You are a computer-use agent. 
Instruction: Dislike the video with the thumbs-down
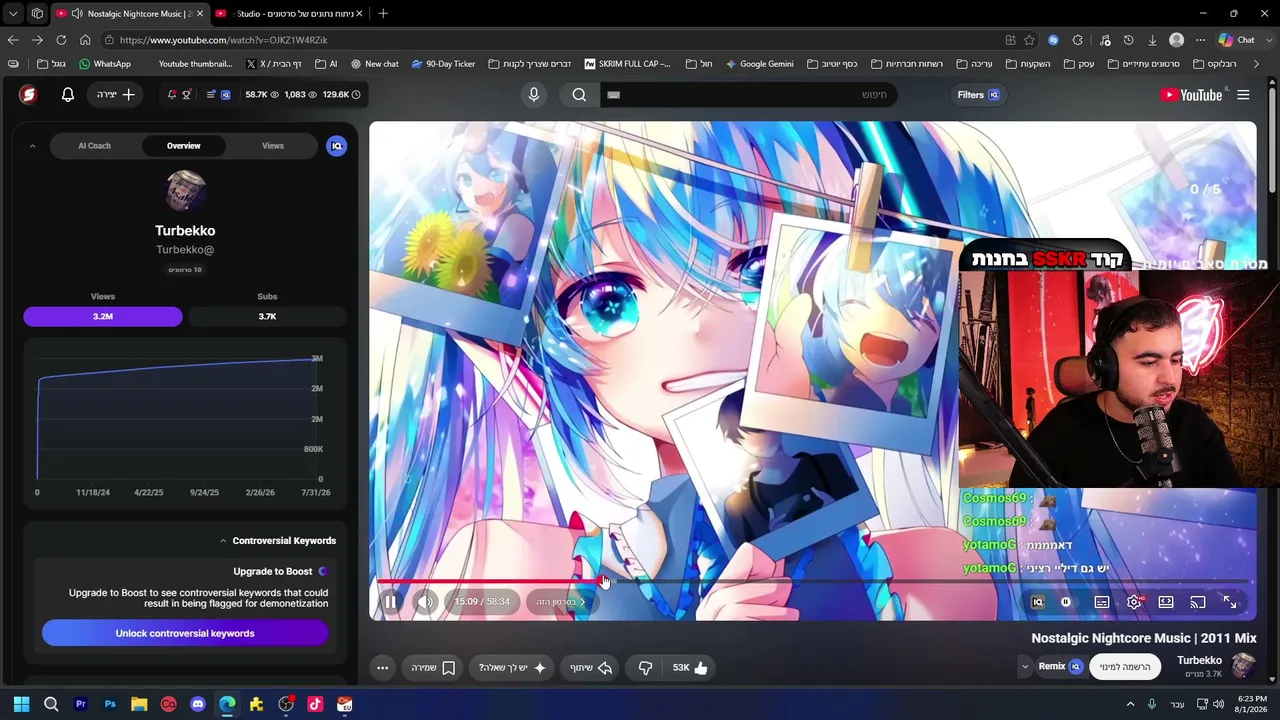click(646, 668)
